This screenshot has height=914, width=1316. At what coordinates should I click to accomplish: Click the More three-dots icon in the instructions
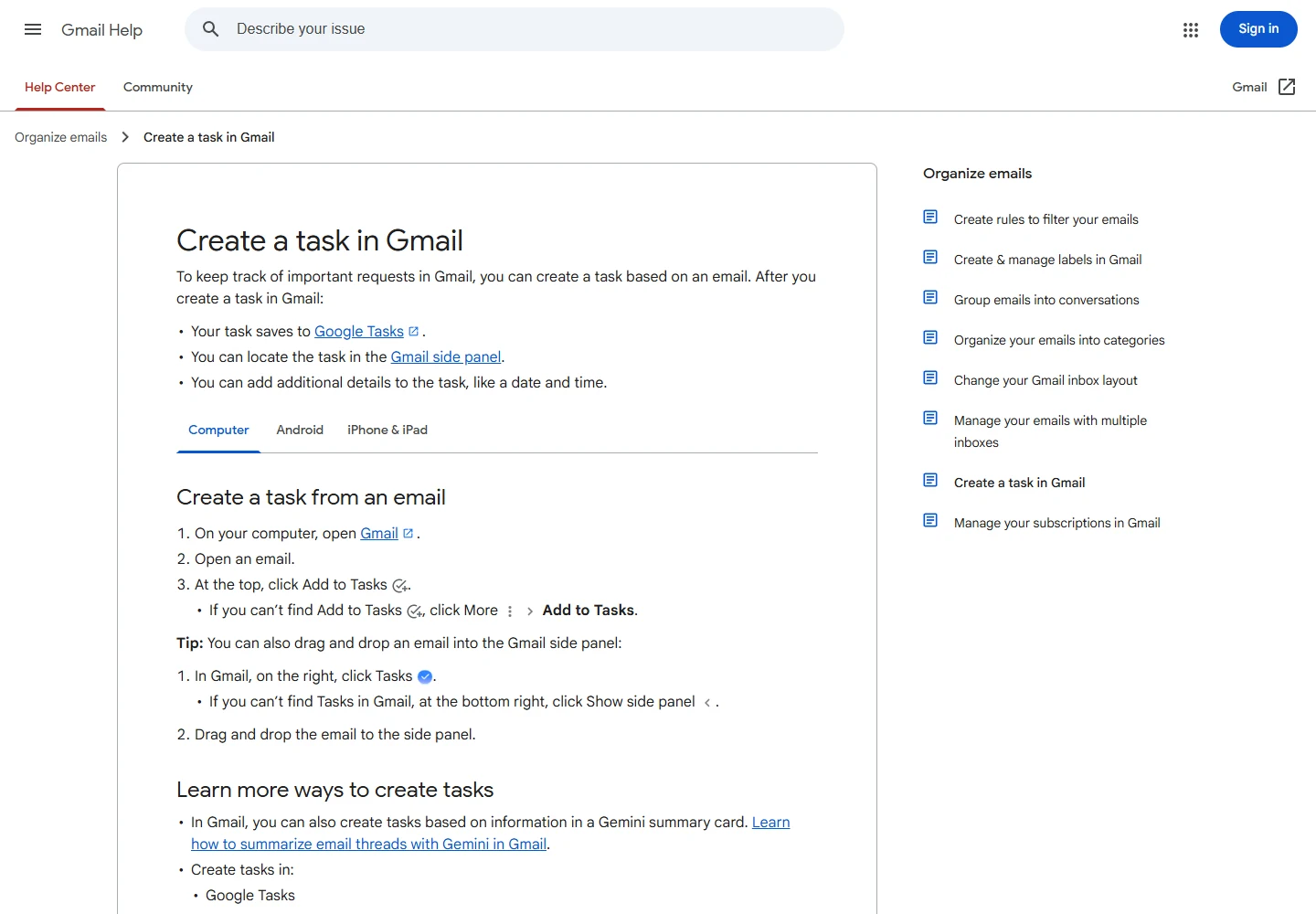pos(510,611)
